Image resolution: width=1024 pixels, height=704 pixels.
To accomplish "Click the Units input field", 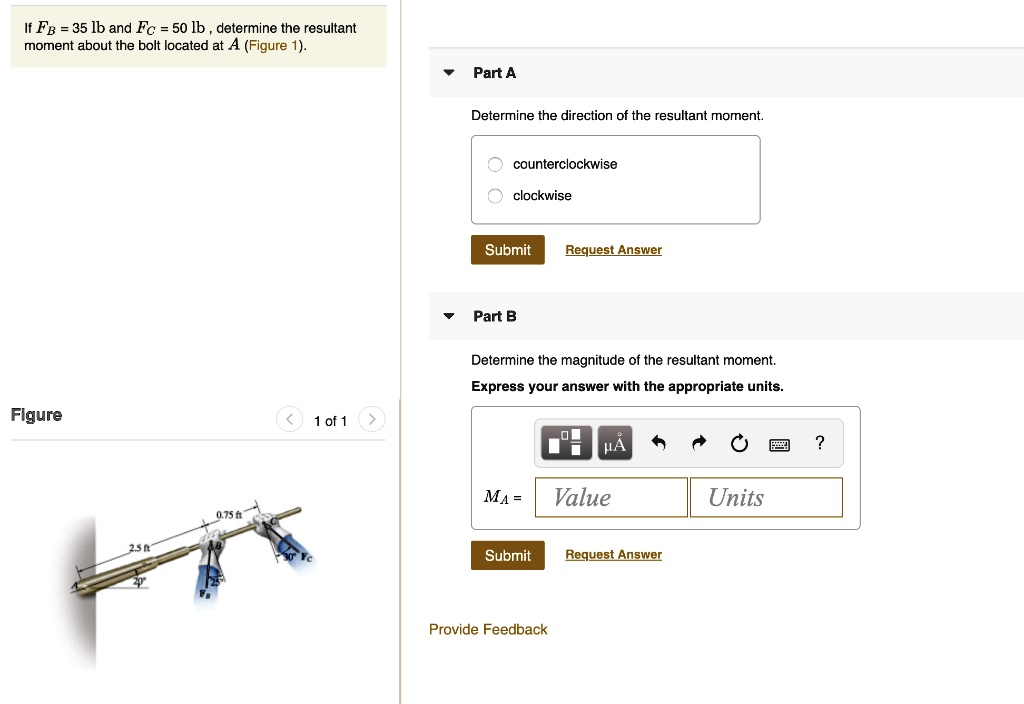I will tap(766, 497).
